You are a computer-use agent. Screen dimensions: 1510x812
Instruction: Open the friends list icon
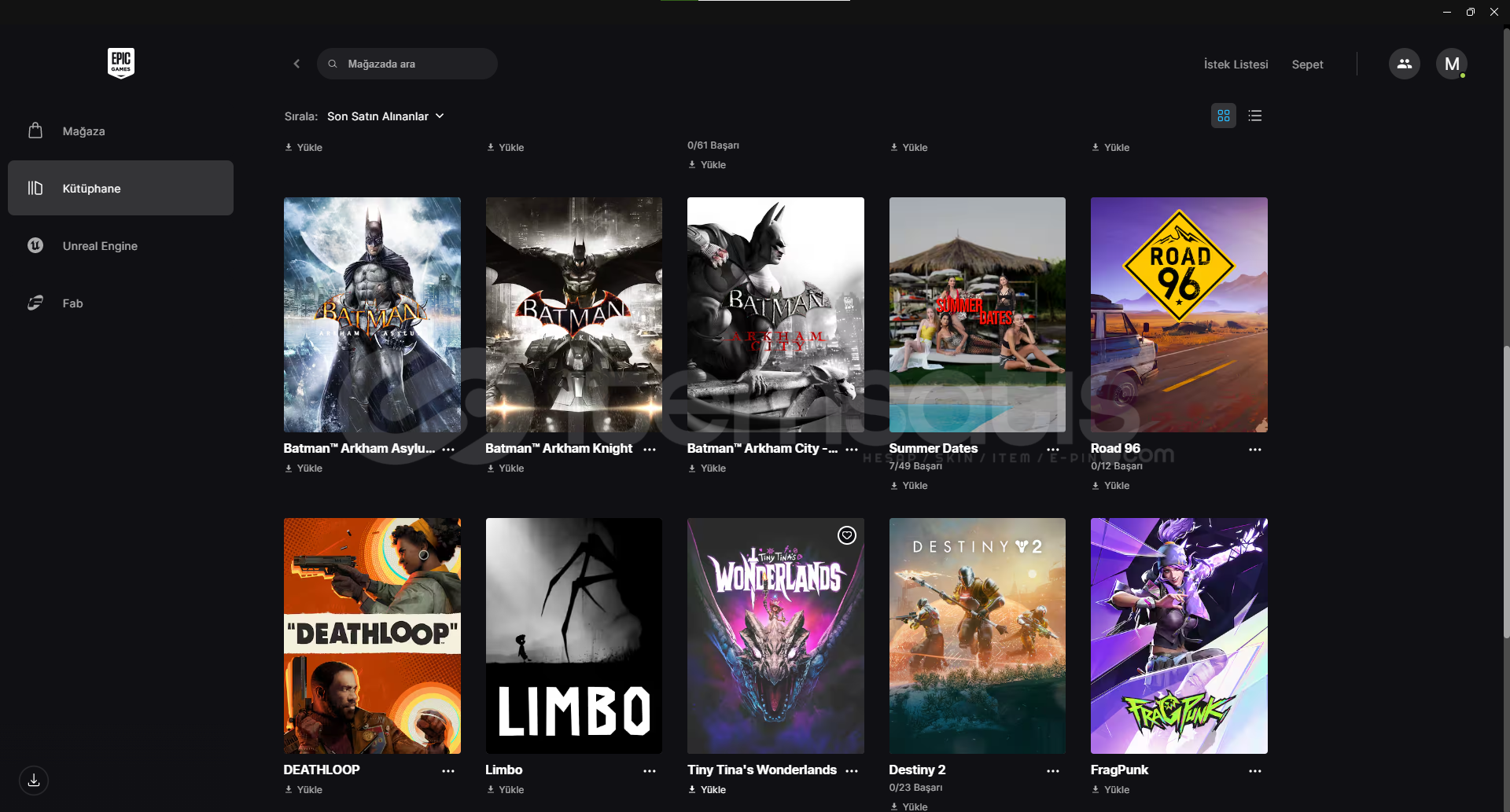click(1404, 64)
